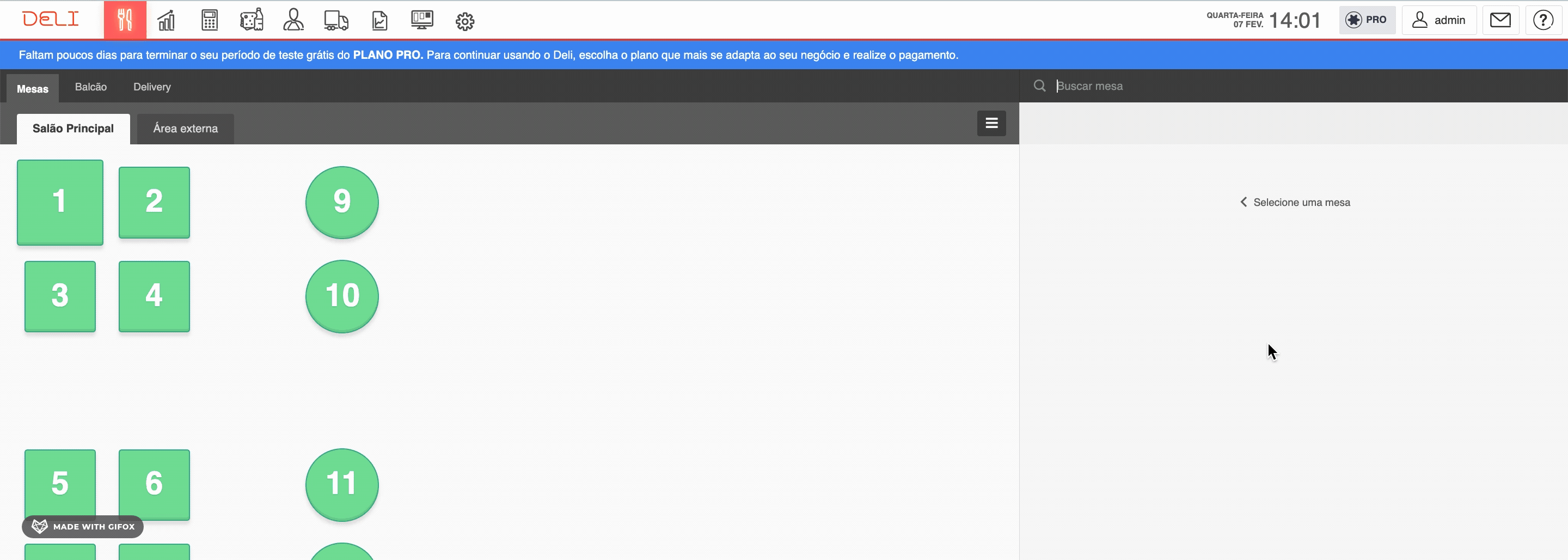Viewport: 1568px width, 560px height.
Task: Click the trial period PLANO PRO banner
Action: pos(784,55)
